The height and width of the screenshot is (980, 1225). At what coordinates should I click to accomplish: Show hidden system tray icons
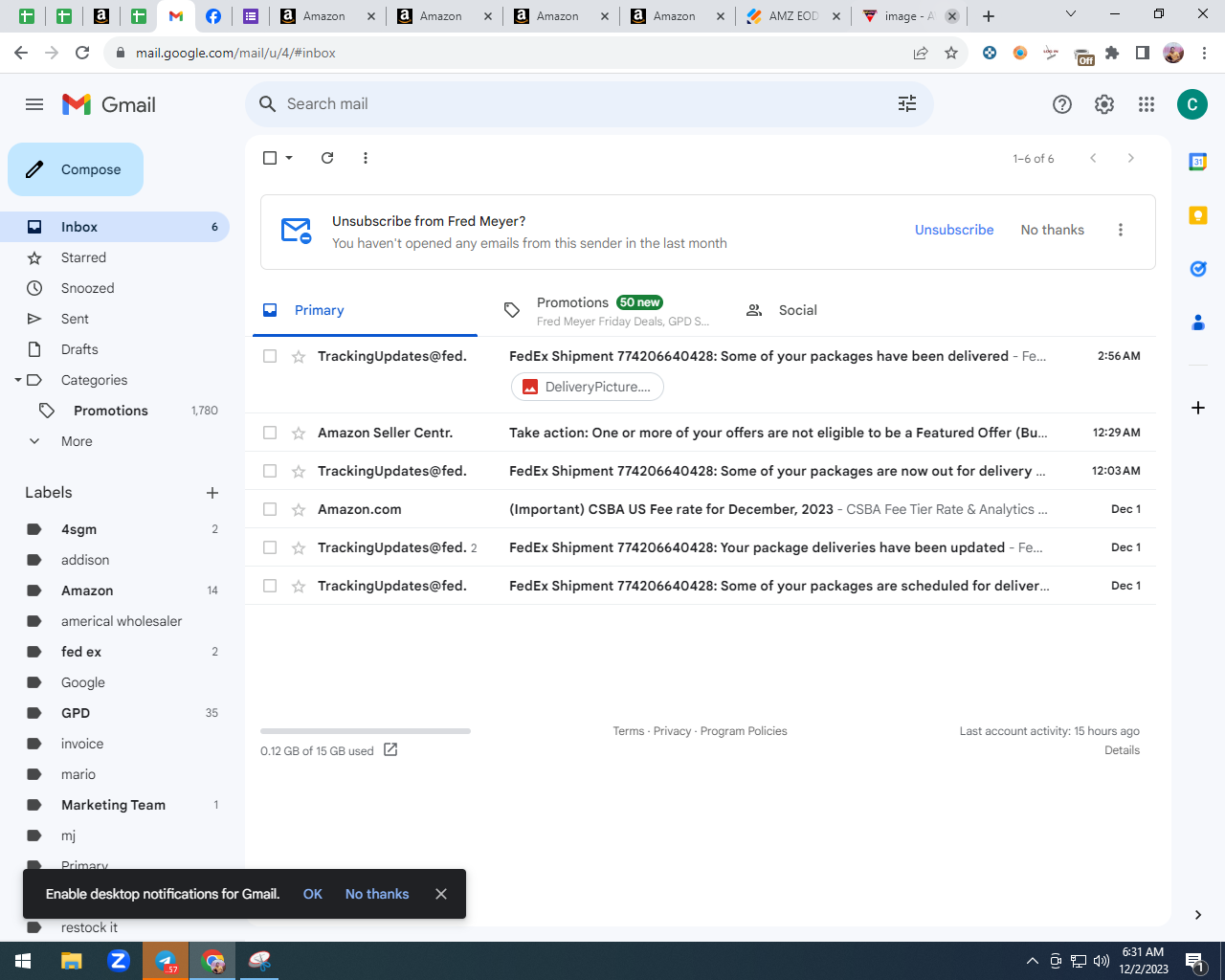click(x=1032, y=961)
